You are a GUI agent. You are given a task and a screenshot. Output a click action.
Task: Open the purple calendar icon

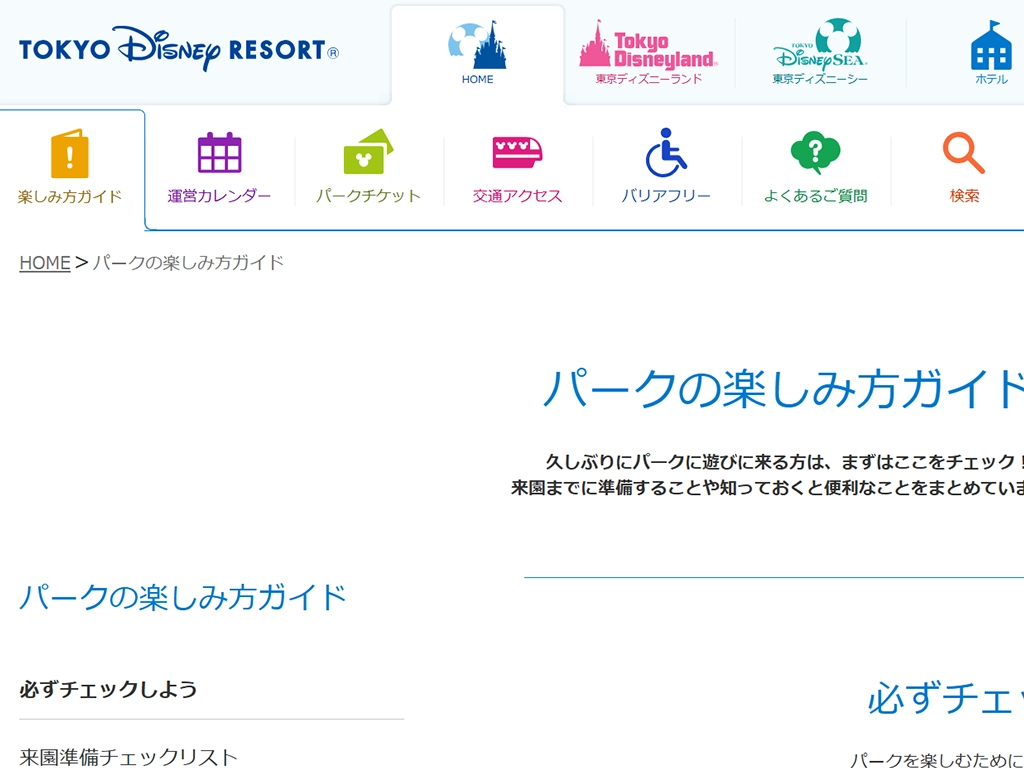point(219,152)
